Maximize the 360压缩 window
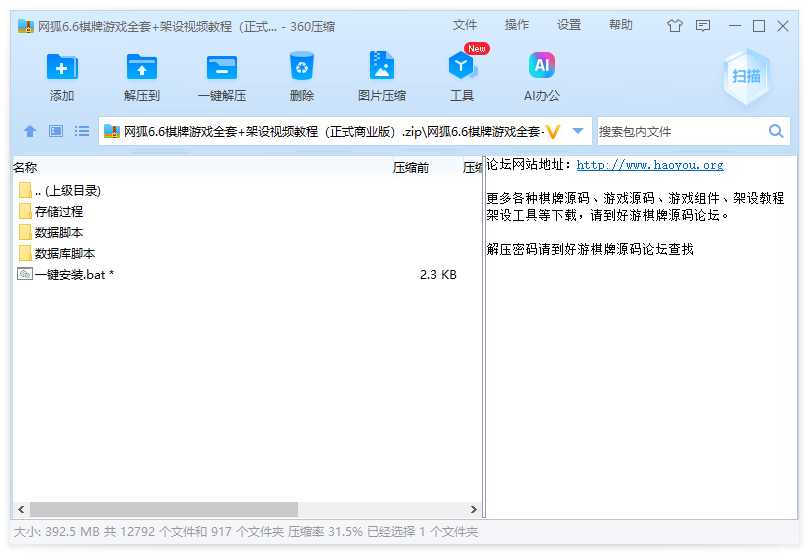This screenshot has height=554, width=809. pyautogui.click(x=758, y=26)
